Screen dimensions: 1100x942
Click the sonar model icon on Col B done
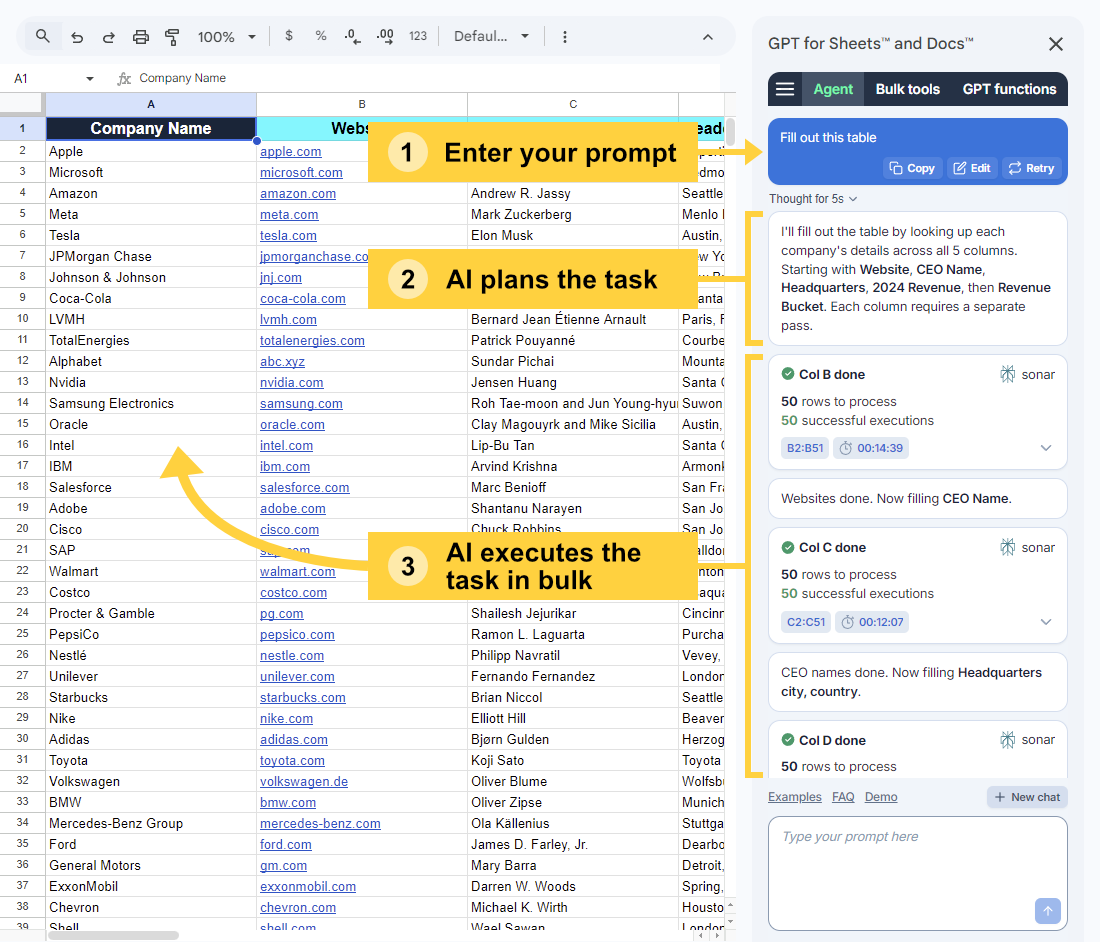pyautogui.click(x=1007, y=373)
